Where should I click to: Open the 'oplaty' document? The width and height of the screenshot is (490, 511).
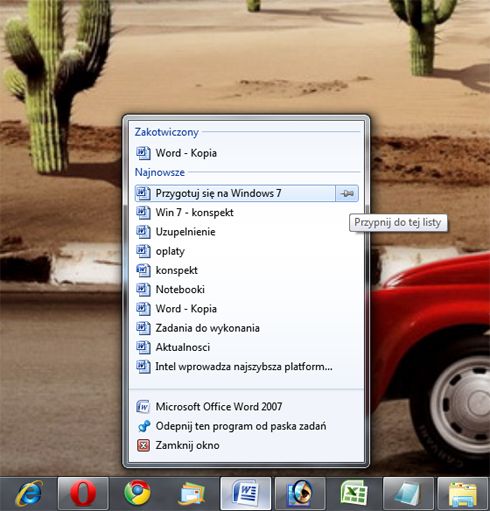[247, 251]
